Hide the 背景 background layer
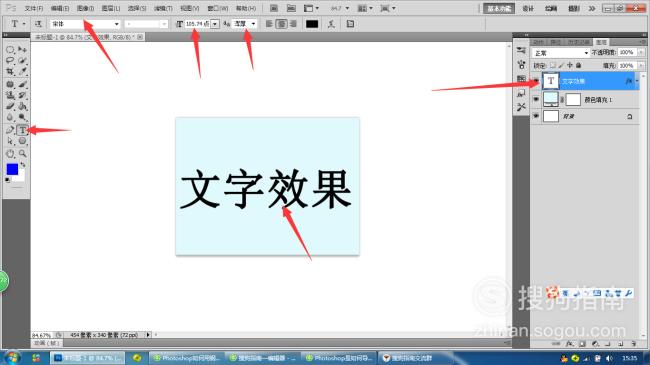Viewport: 650px width, 365px height. click(536, 116)
